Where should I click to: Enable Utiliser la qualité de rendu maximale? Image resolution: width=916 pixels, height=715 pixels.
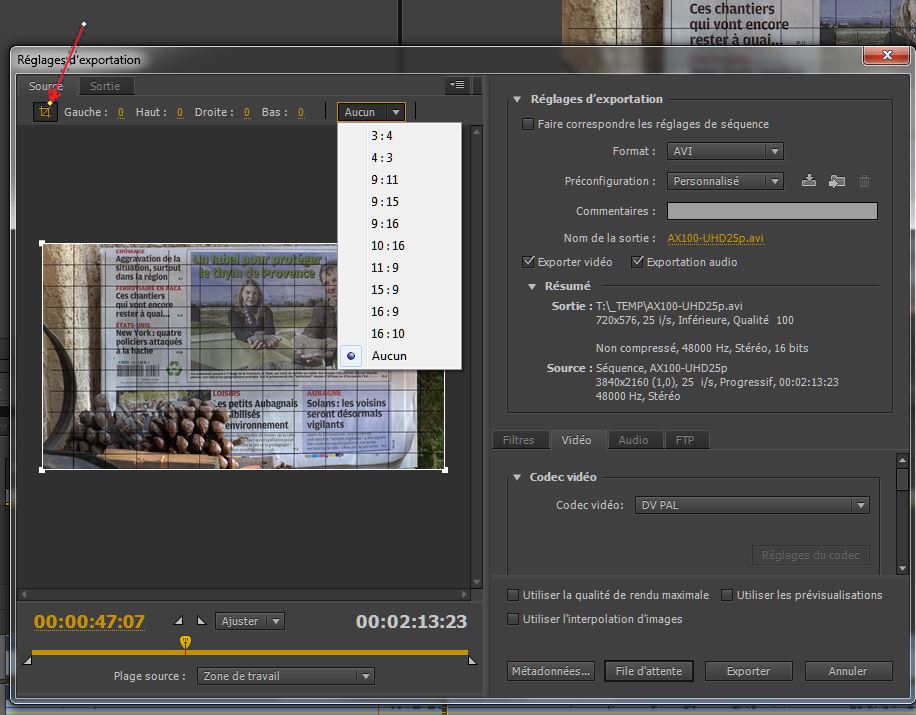click(x=513, y=595)
